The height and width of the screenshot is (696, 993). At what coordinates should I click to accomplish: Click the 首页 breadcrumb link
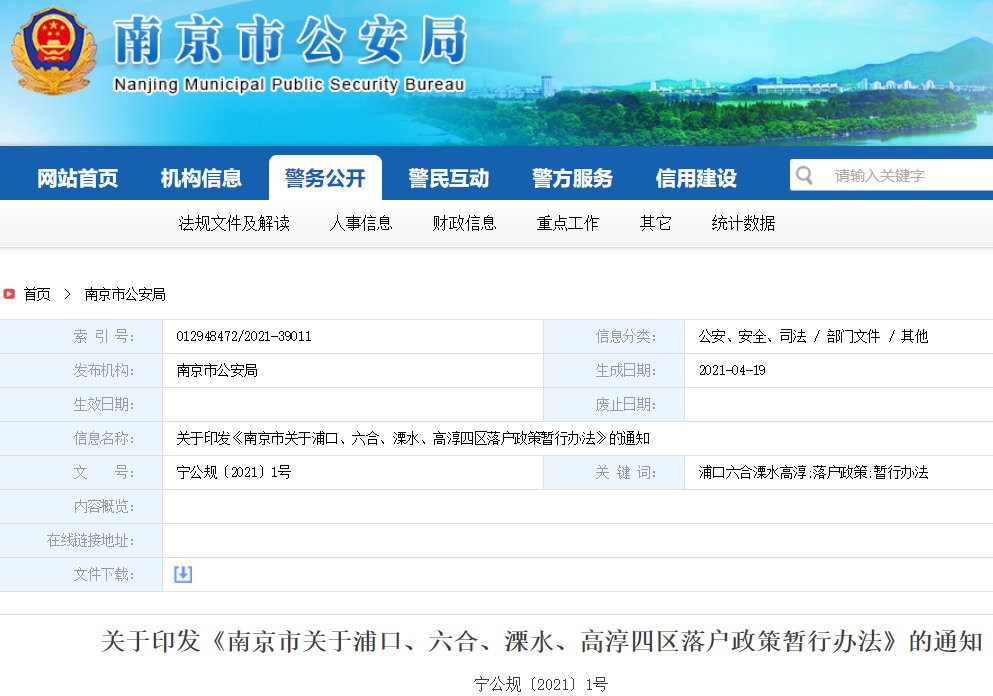[37, 294]
